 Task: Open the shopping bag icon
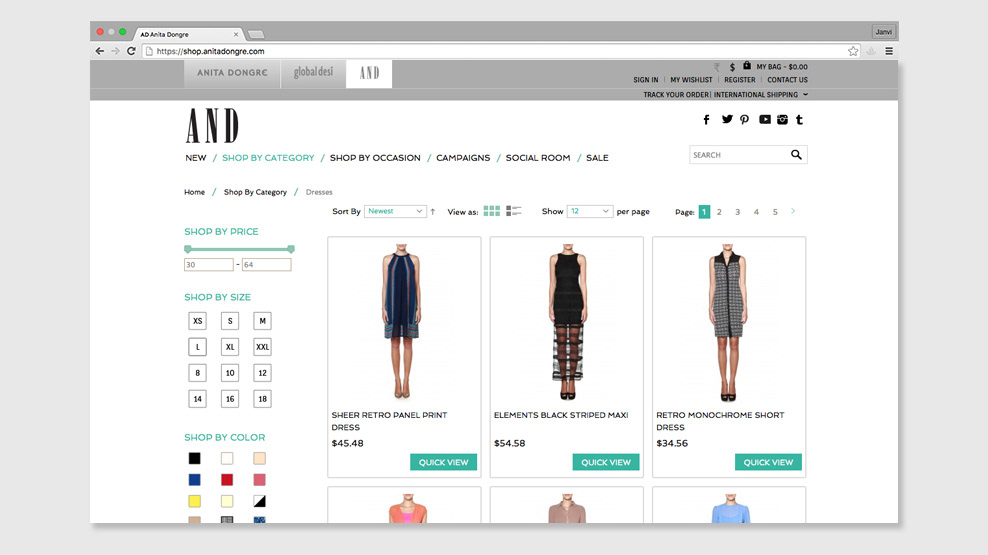(747, 66)
